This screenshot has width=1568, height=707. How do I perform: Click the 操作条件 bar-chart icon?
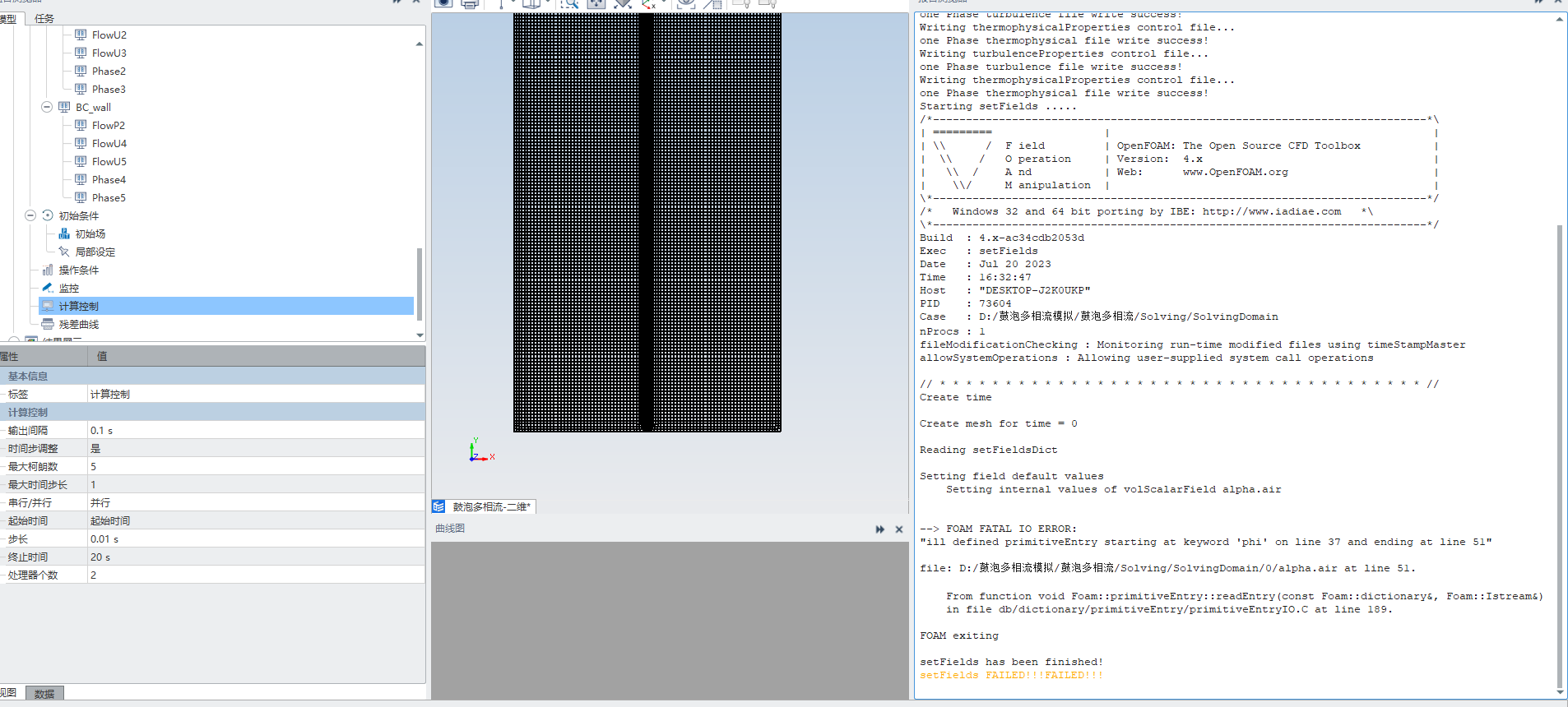click(48, 270)
